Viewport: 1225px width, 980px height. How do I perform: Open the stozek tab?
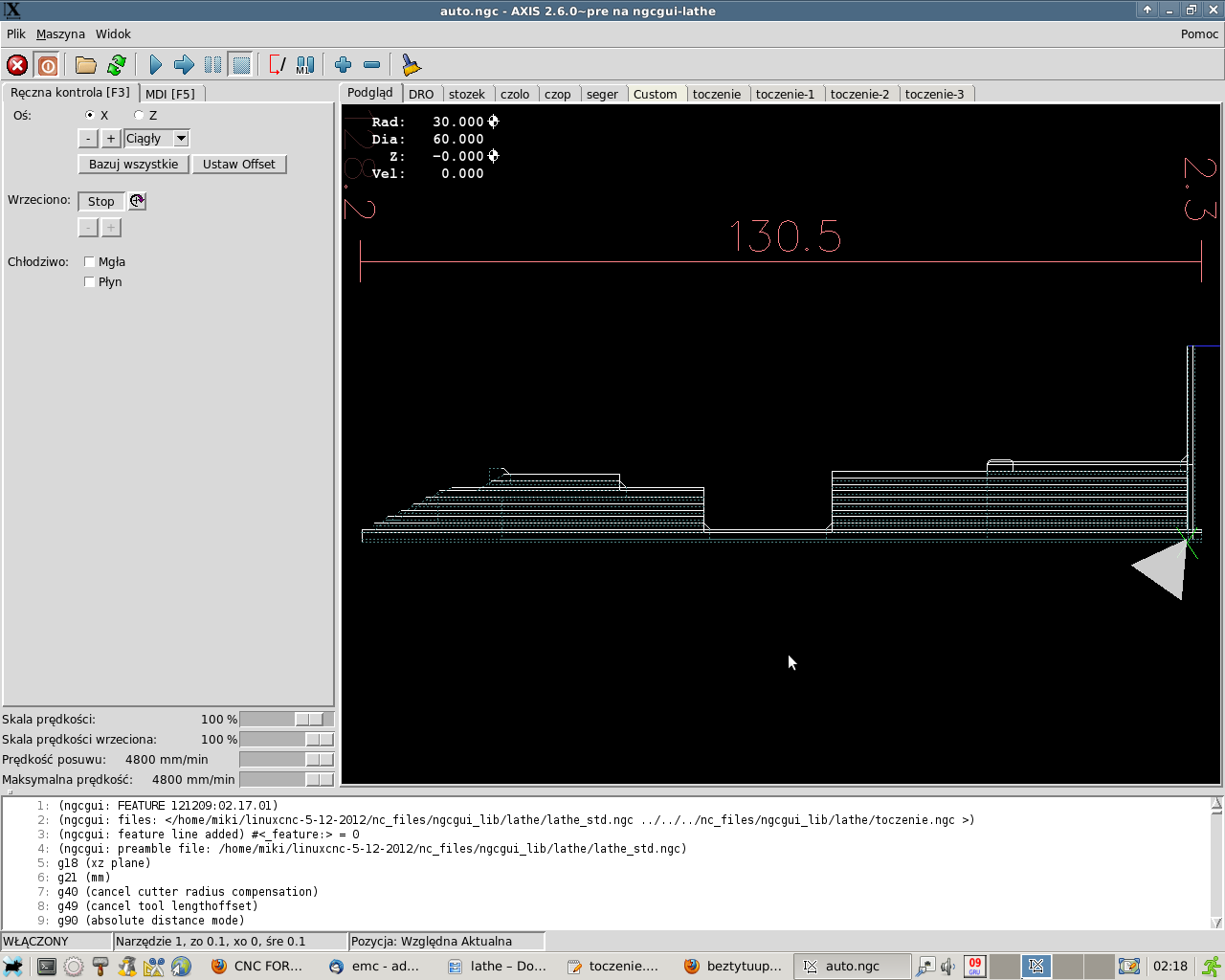click(467, 94)
